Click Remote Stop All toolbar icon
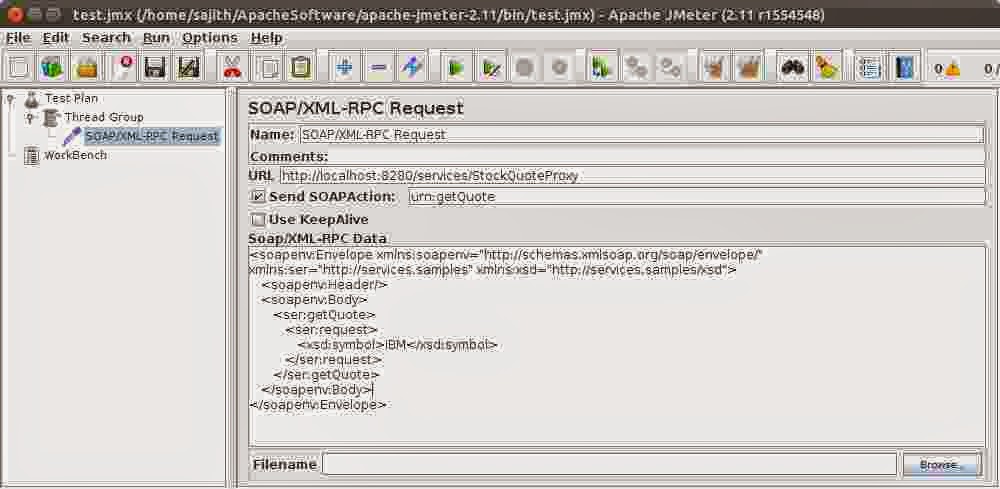 [635, 66]
